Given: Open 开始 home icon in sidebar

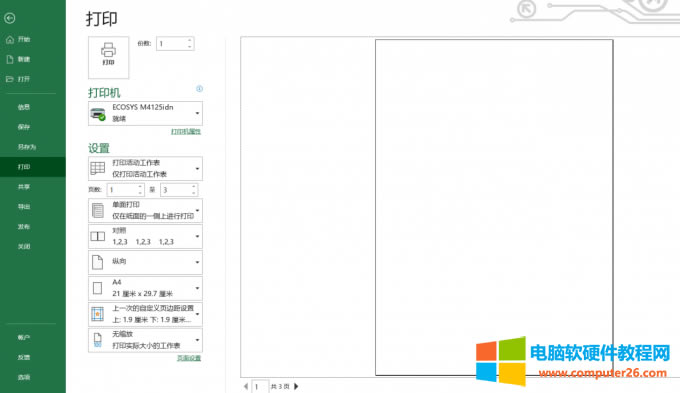Looking at the screenshot, I should pos(10,39).
